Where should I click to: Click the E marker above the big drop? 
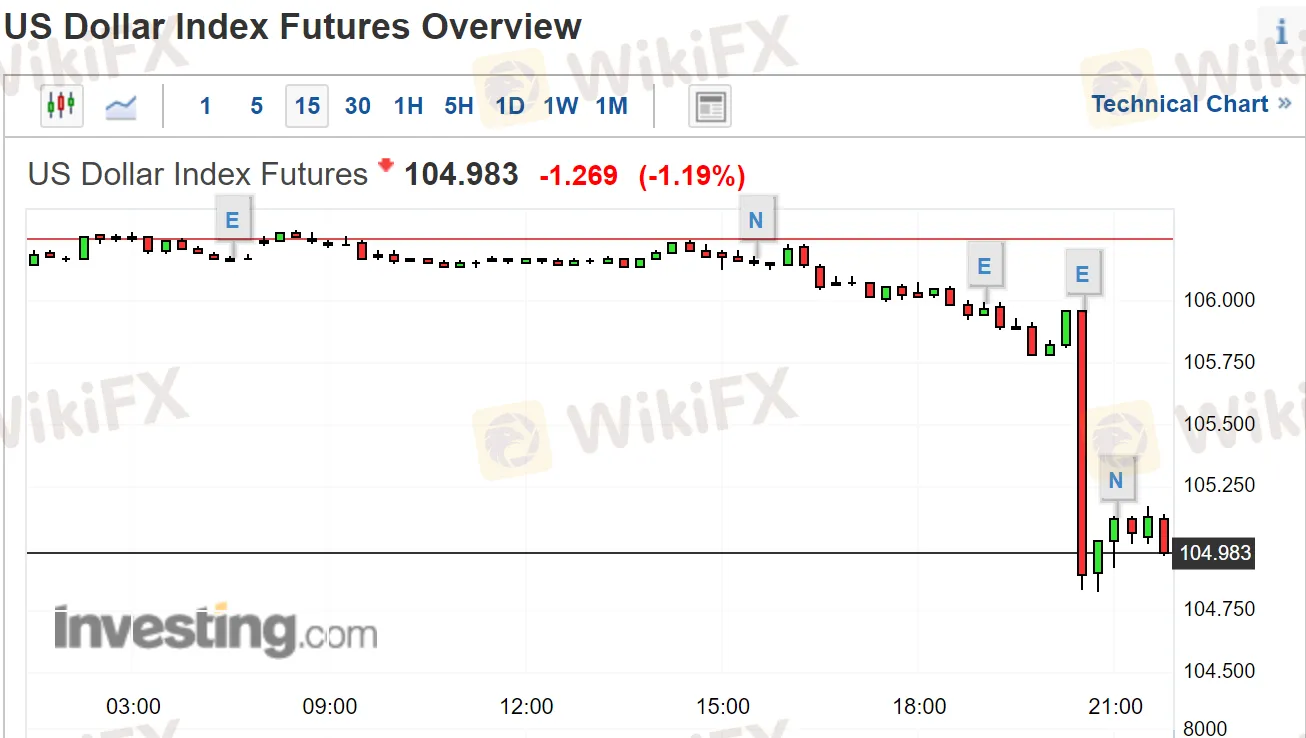tap(1081, 273)
